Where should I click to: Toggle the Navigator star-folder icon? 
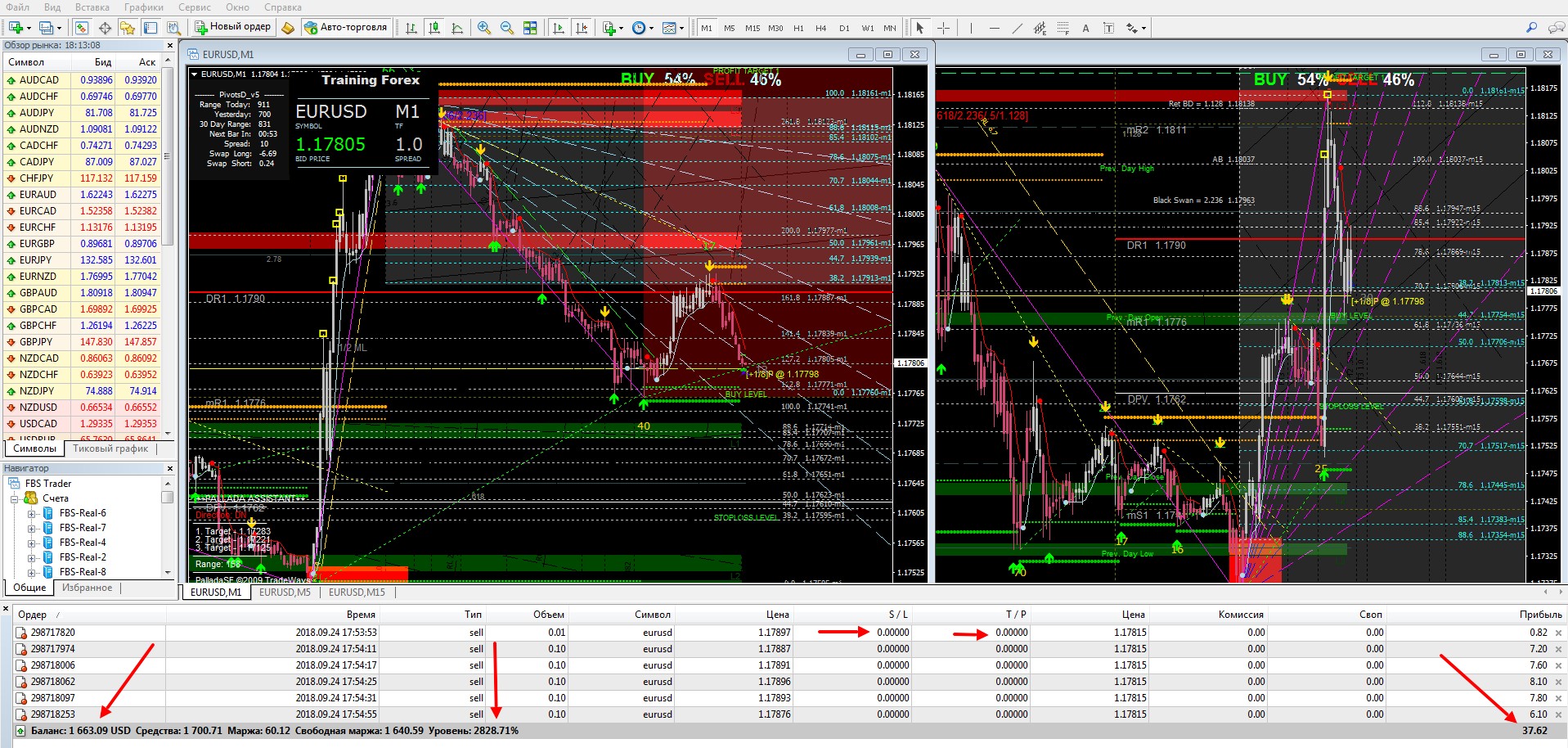click(128, 28)
